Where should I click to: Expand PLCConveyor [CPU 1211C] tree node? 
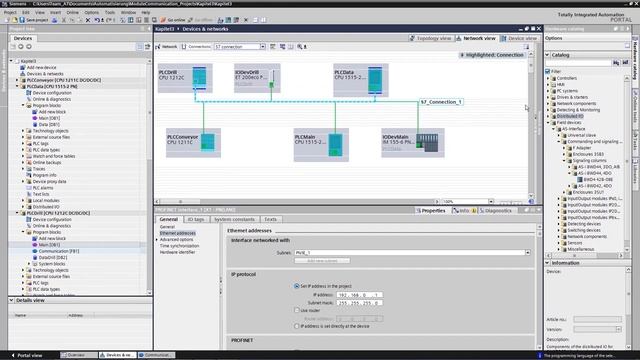[17, 80]
